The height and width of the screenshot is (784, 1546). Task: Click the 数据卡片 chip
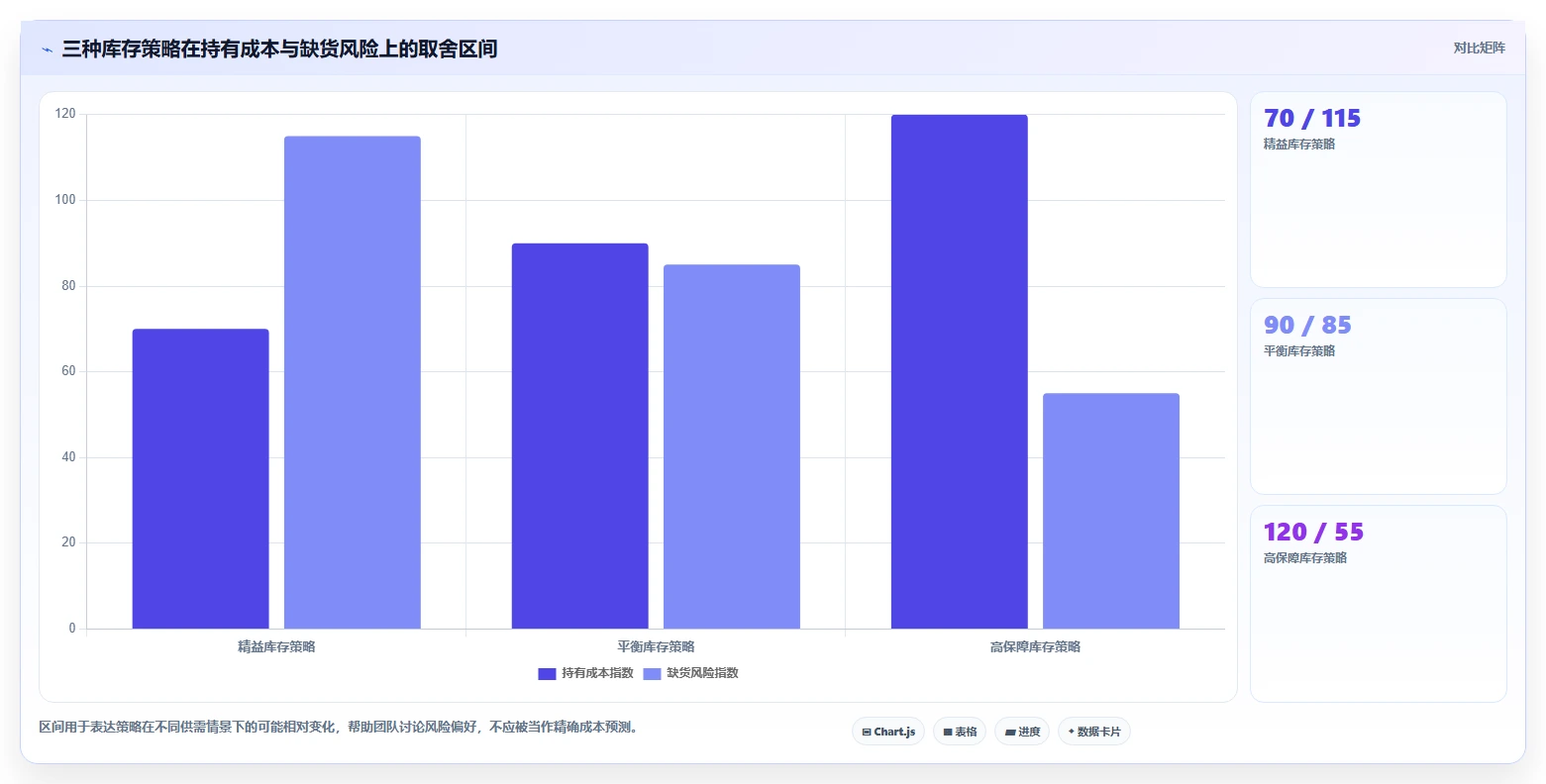[1094, 732]
